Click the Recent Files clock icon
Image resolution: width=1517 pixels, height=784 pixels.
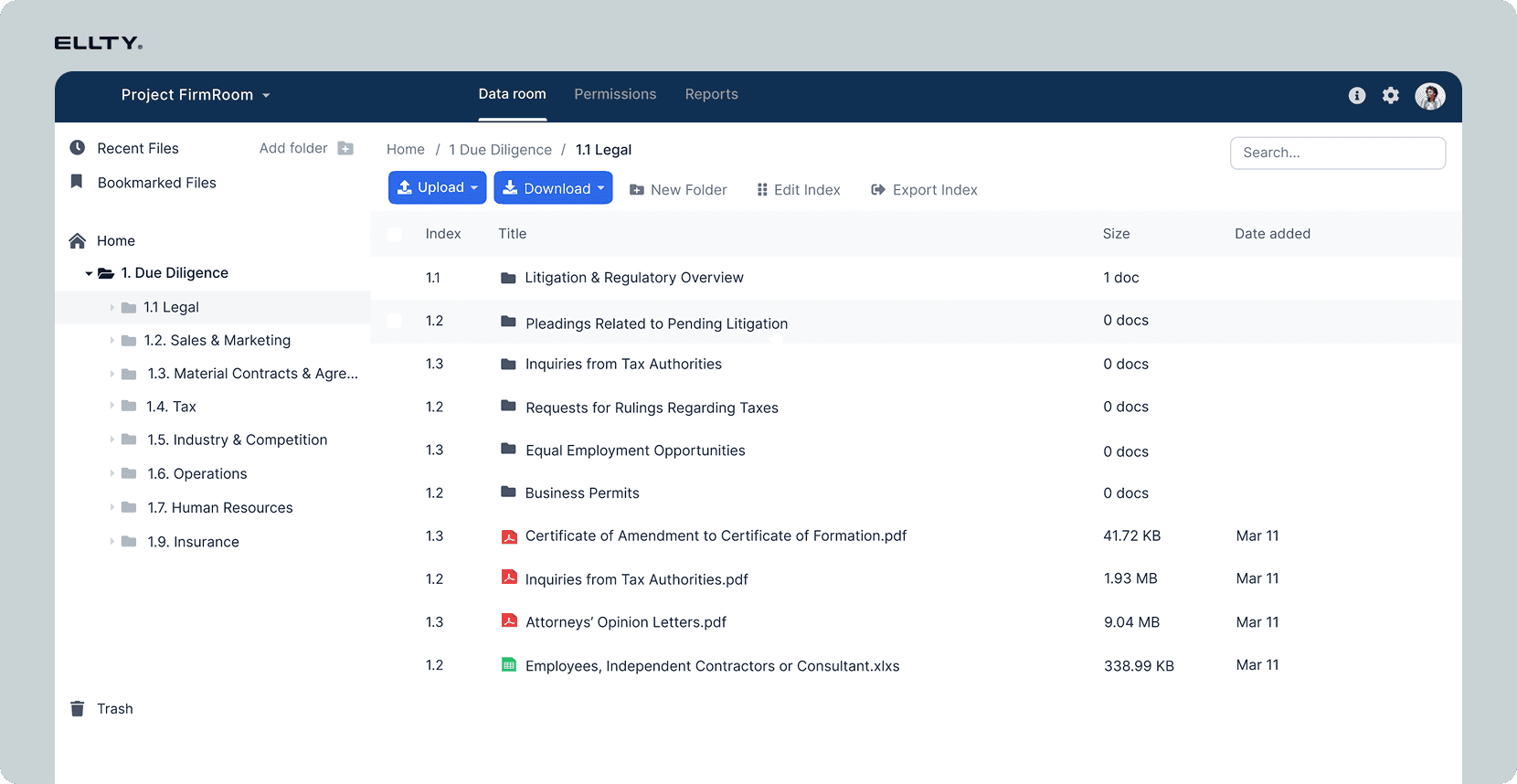point(78,148)
